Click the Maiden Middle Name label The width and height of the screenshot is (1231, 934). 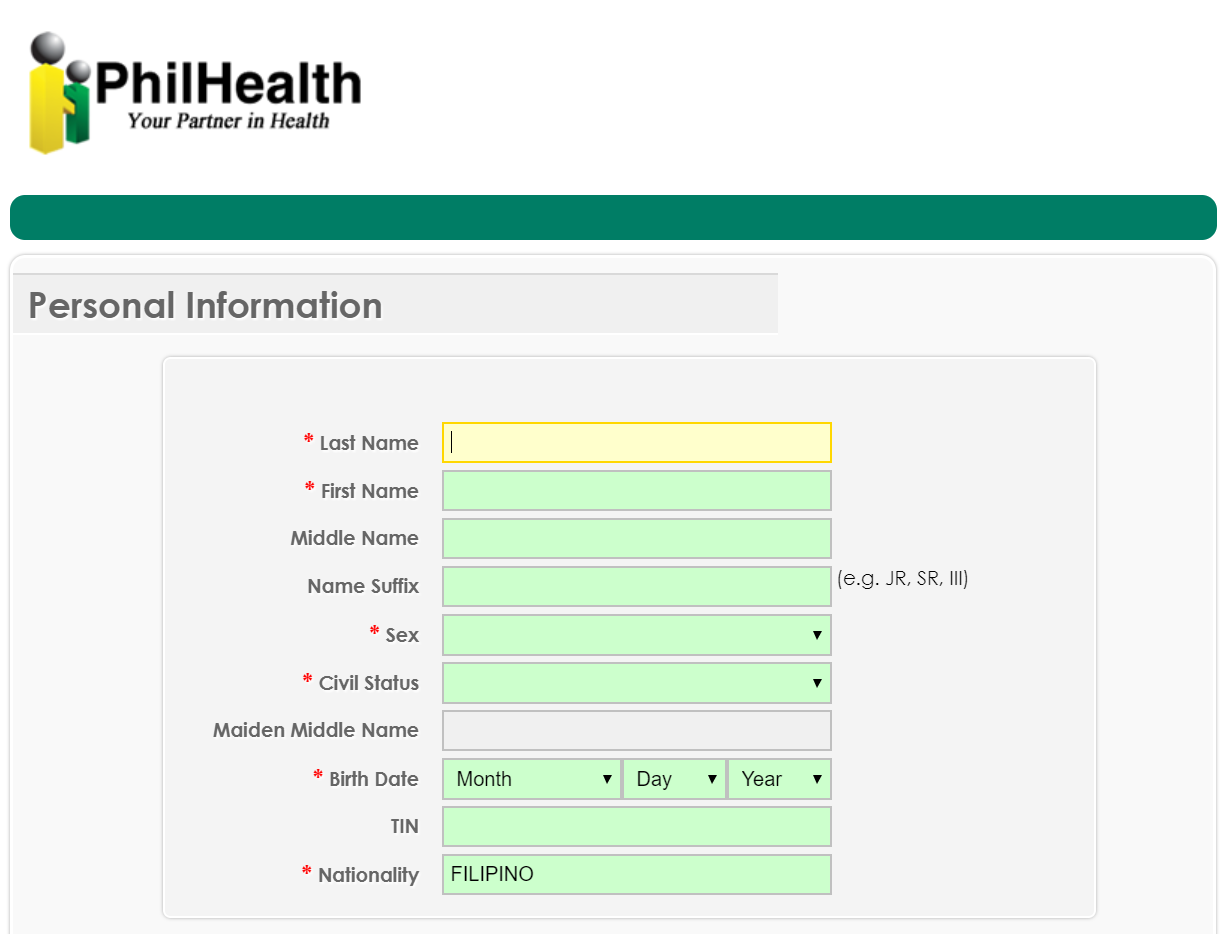tap(316, 730)
